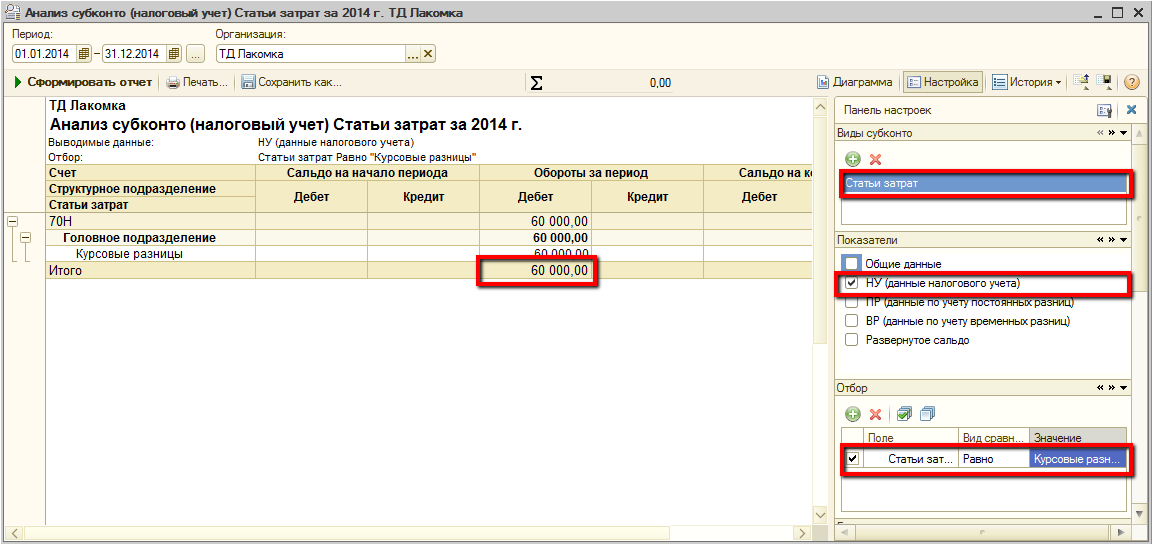Click Сформировать отчет button
Image resolution: width=1152 pixels, height=544 pixels.
tap(83, 83)
